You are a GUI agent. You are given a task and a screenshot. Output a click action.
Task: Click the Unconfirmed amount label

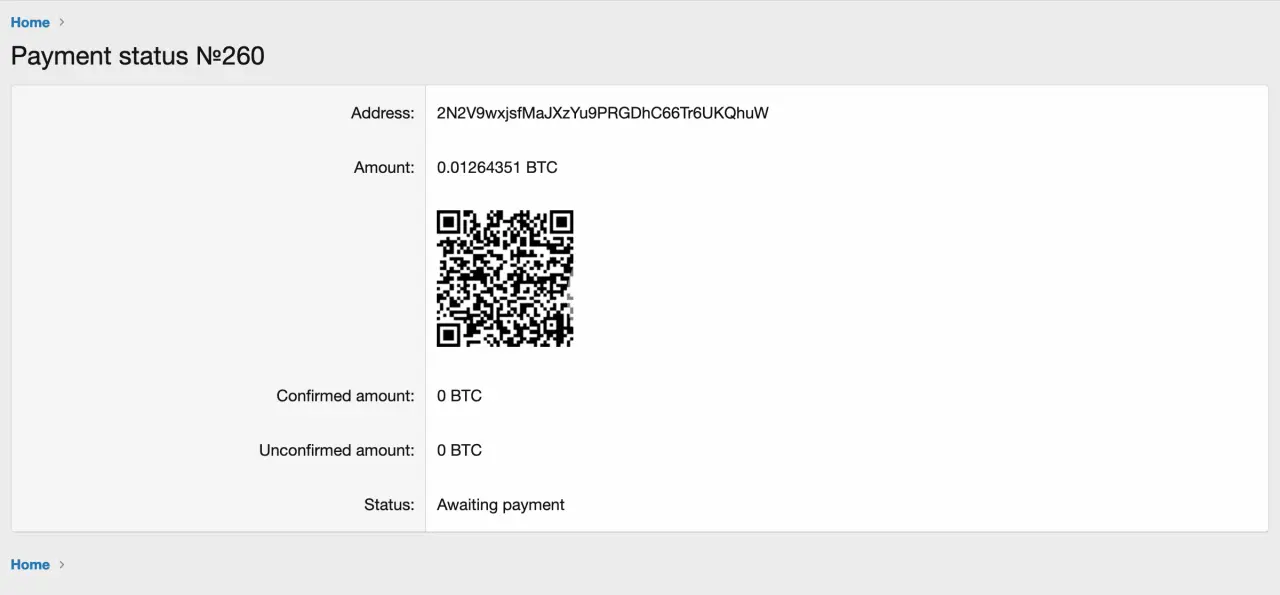click(x=336, y=450)
